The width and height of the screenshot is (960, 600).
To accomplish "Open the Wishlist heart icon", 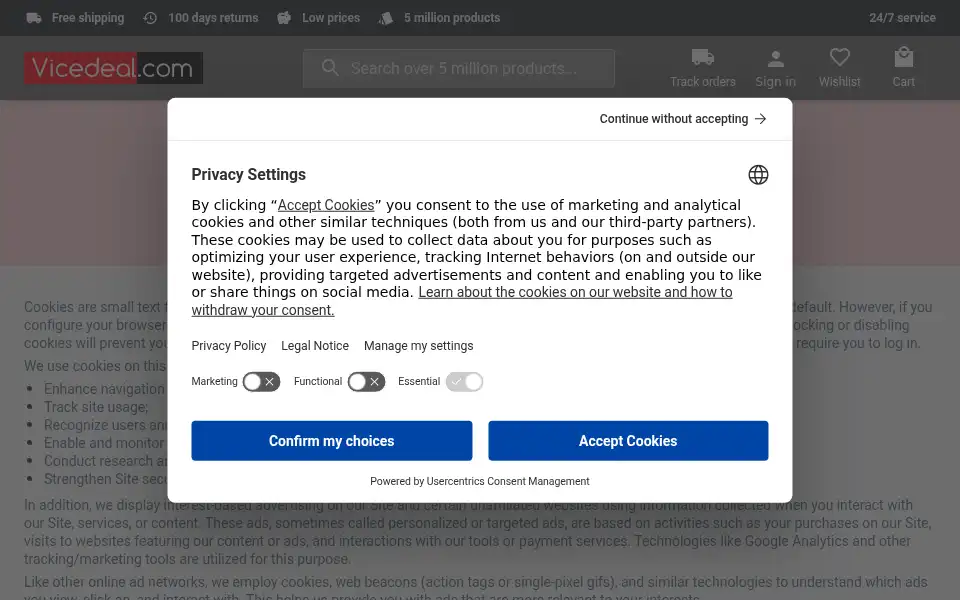I will point(839,58).
